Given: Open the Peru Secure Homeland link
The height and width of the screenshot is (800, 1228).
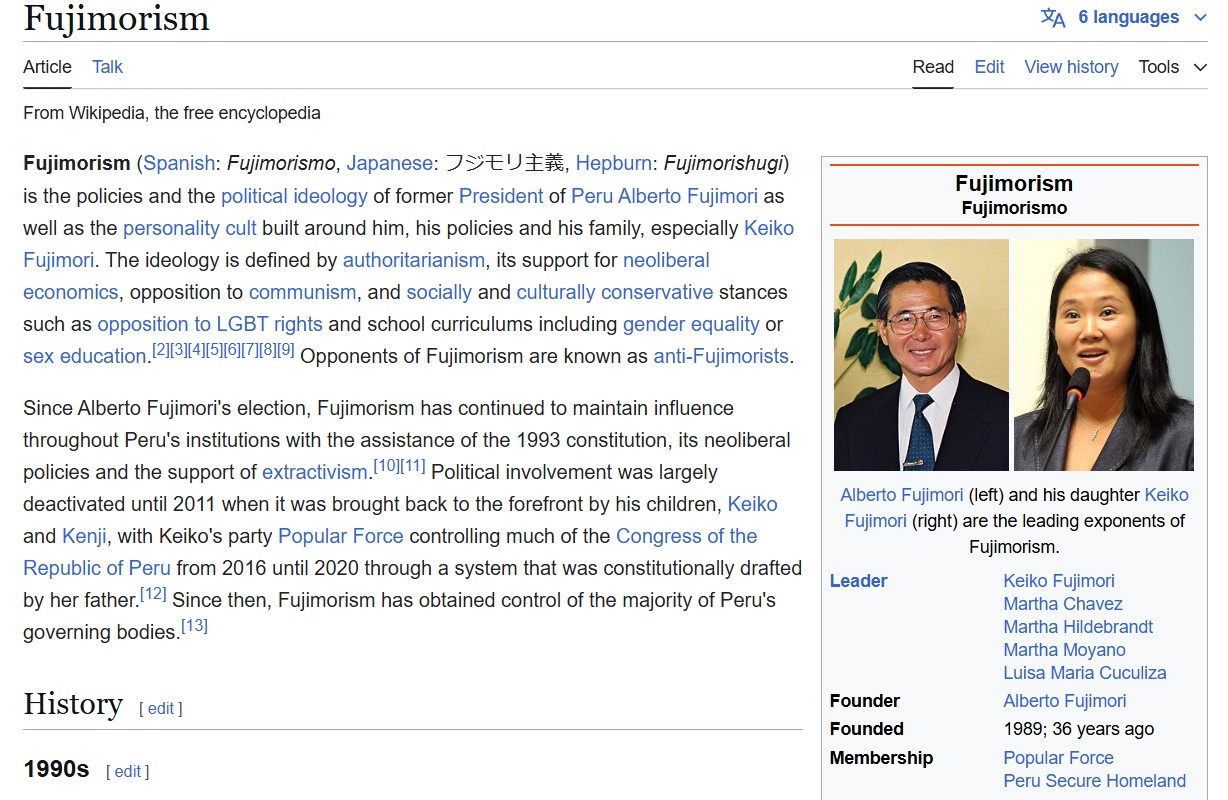Looking at the screenshot, I should (x=1095, y=781).
